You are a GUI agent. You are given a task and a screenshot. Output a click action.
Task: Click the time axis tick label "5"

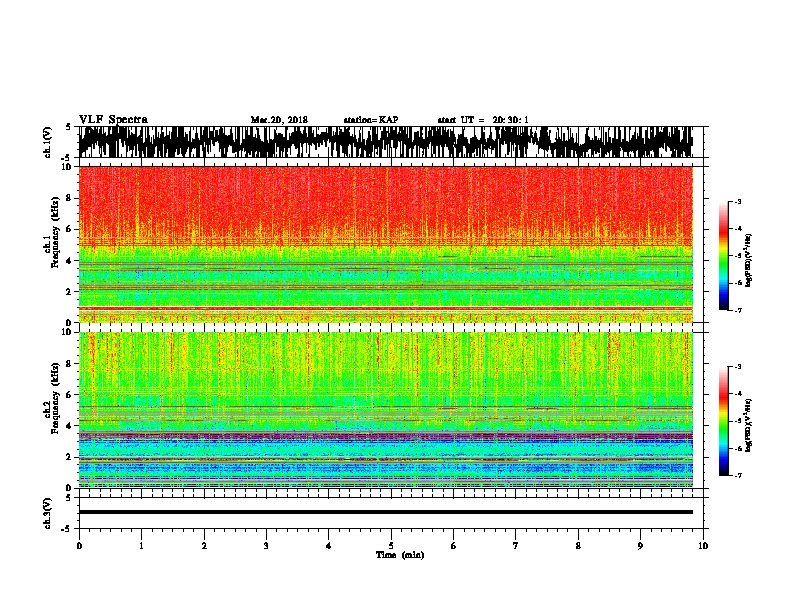[391, 546]
